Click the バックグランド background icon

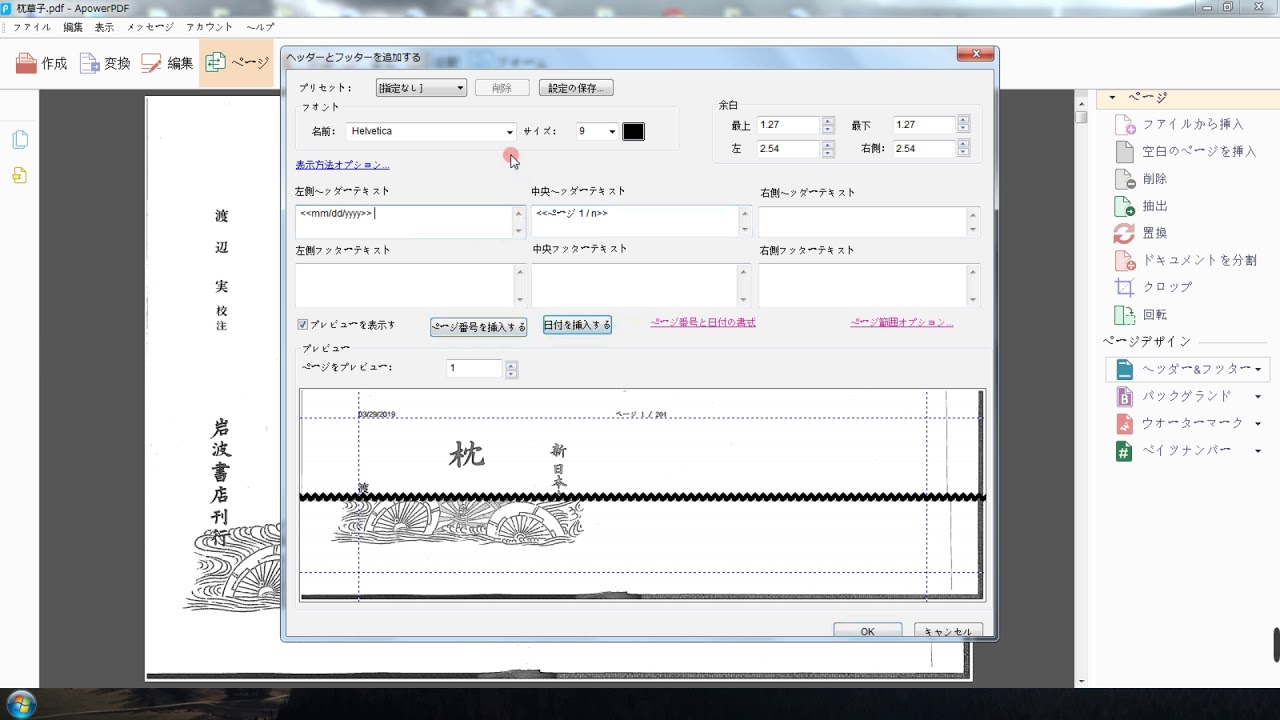(1125, 397)
